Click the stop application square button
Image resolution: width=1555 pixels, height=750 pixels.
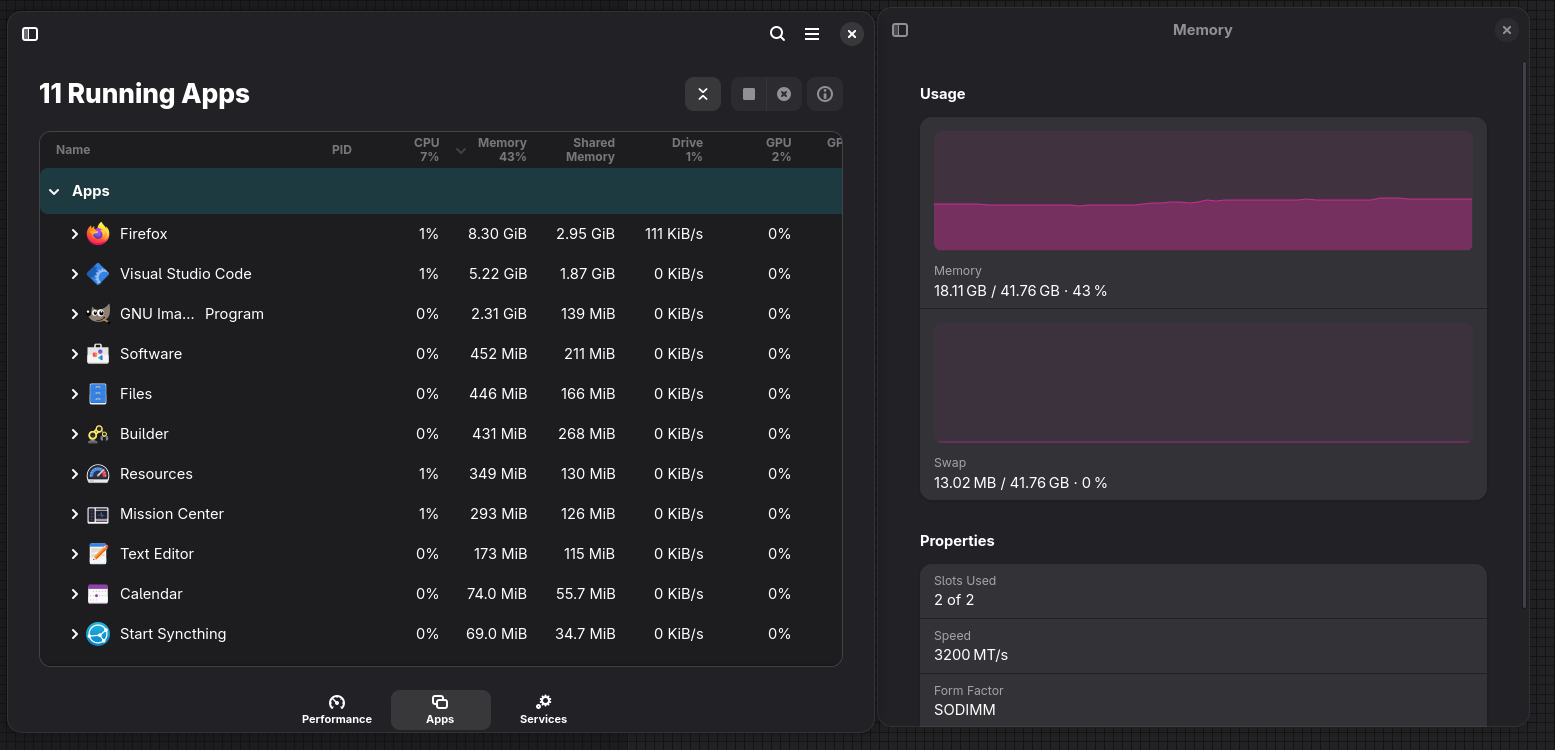(749, 94)
